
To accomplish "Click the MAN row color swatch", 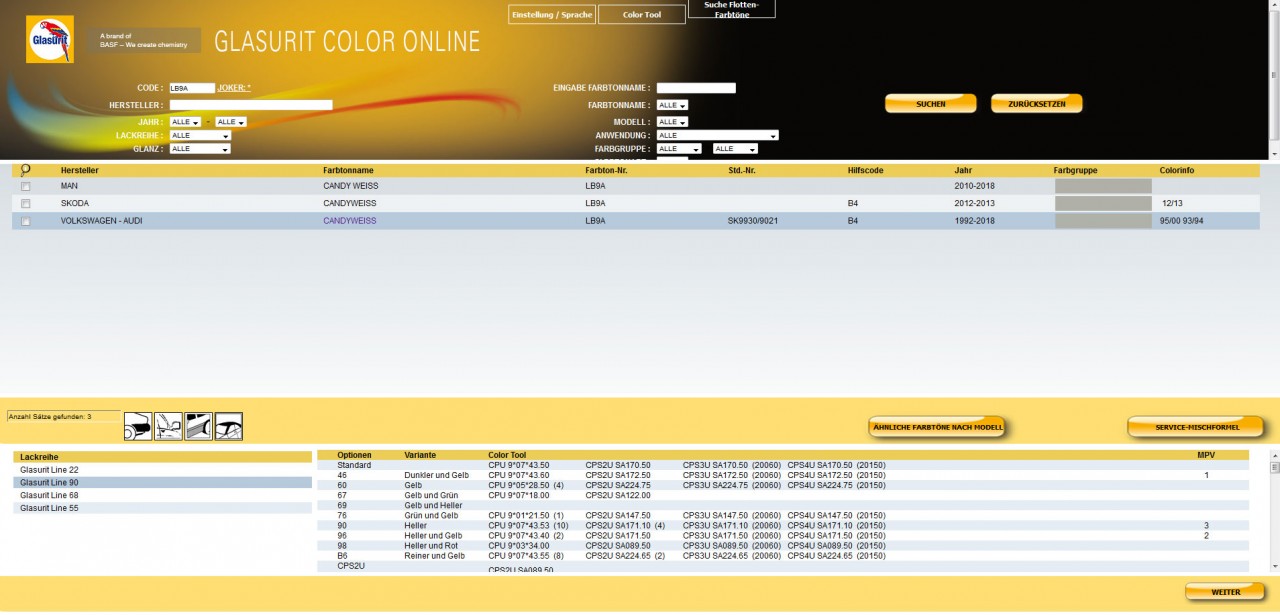I will pos(1103,186).
